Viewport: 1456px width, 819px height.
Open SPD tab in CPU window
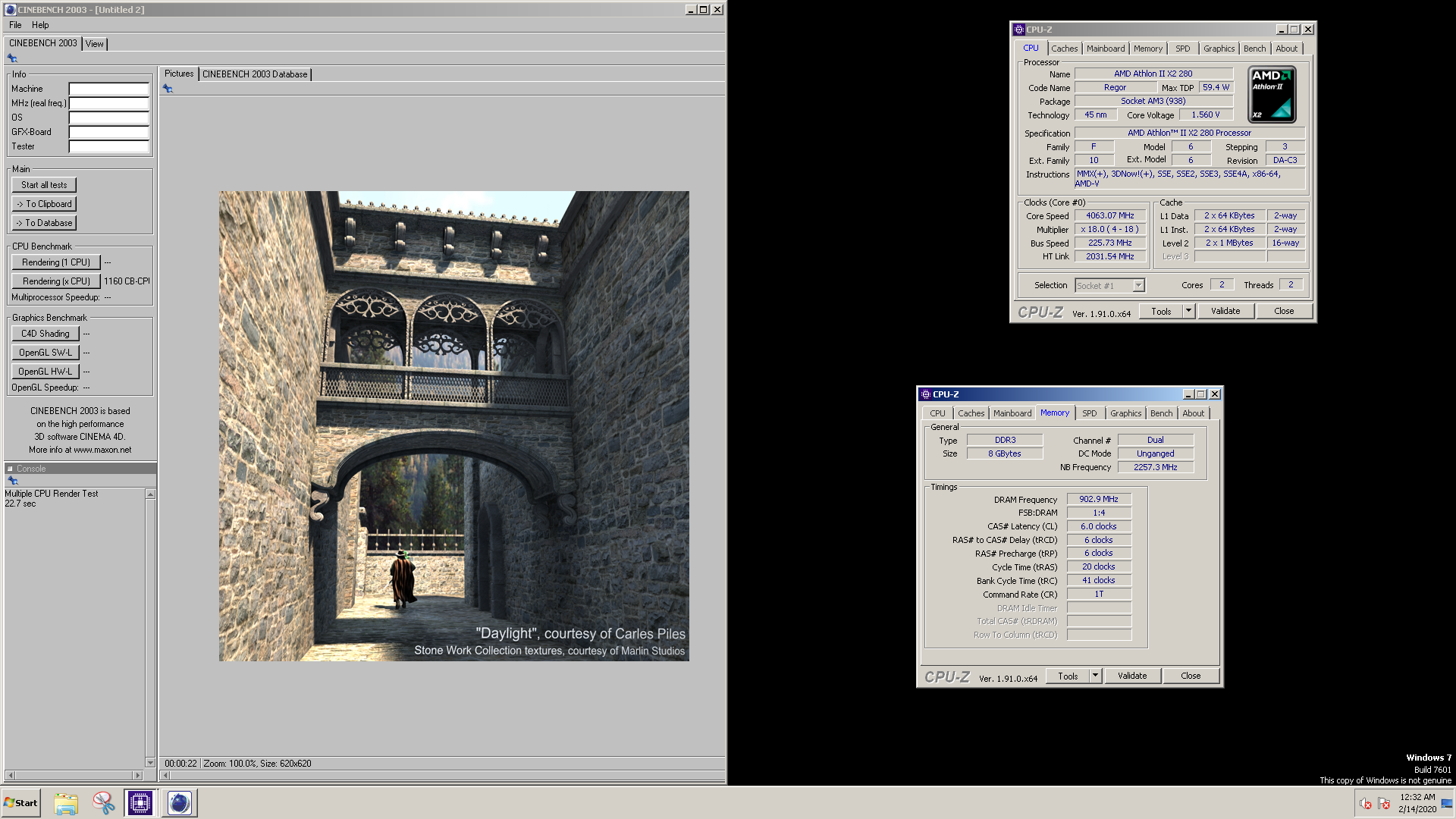[x=1182, y=49]
